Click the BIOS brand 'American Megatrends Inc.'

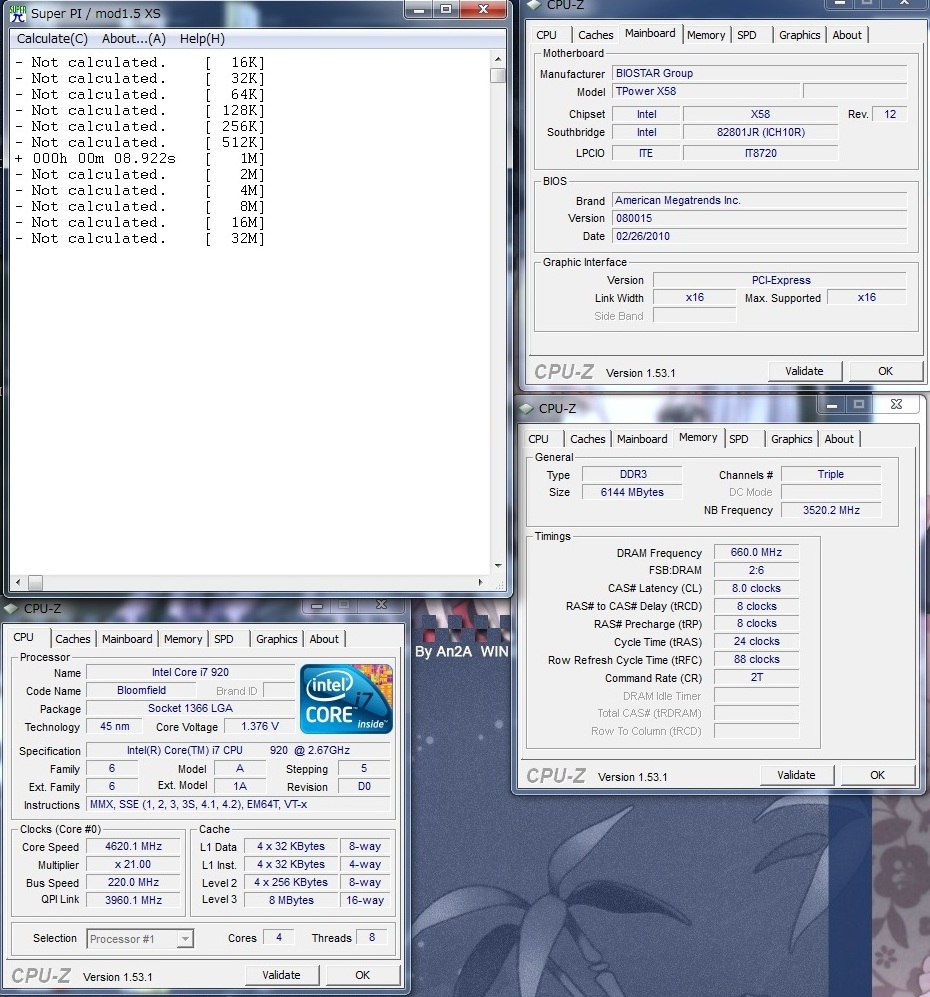tap(759, 200)
